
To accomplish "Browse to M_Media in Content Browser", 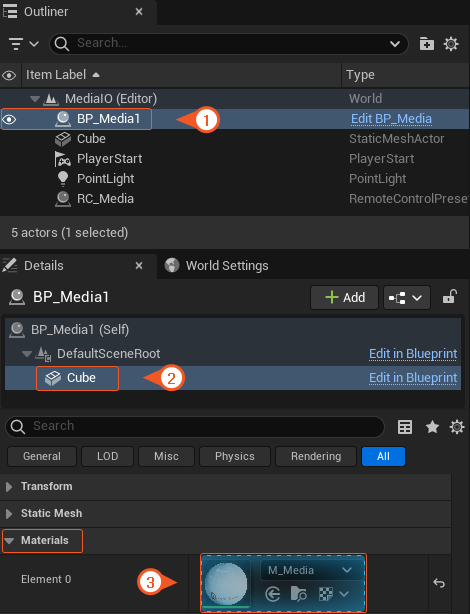I will (299, 594).
